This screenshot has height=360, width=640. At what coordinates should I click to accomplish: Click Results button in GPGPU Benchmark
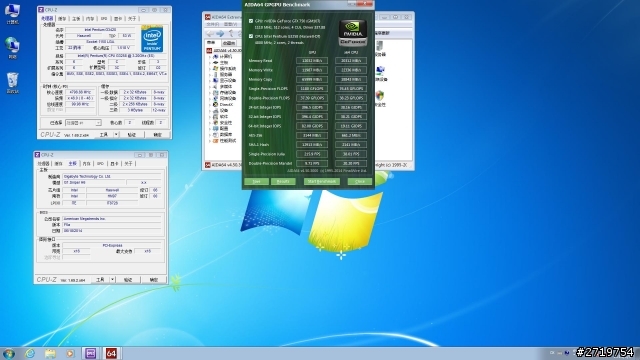pos(283,181)
